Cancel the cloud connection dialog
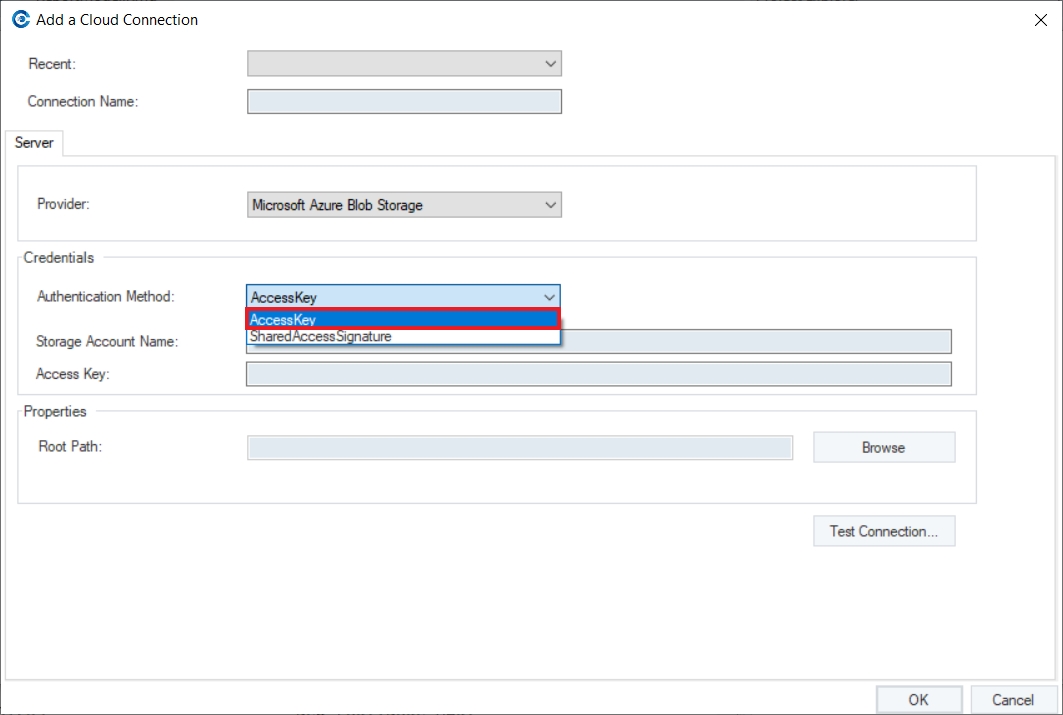Image resolution: width=1063 pixels, height=715 pixels. (1013, 700)
